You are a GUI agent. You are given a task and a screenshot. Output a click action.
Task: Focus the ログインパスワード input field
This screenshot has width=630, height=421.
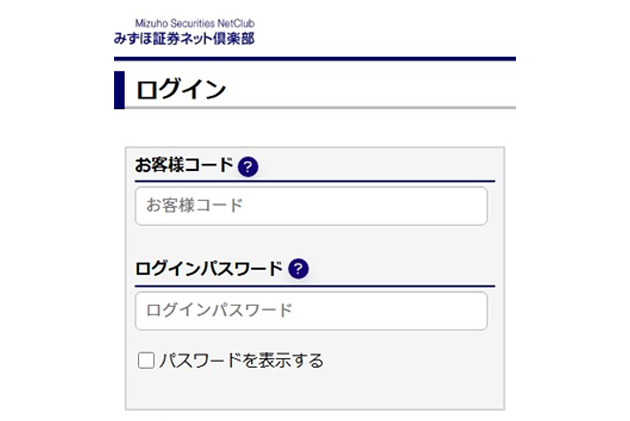point(311,311)
